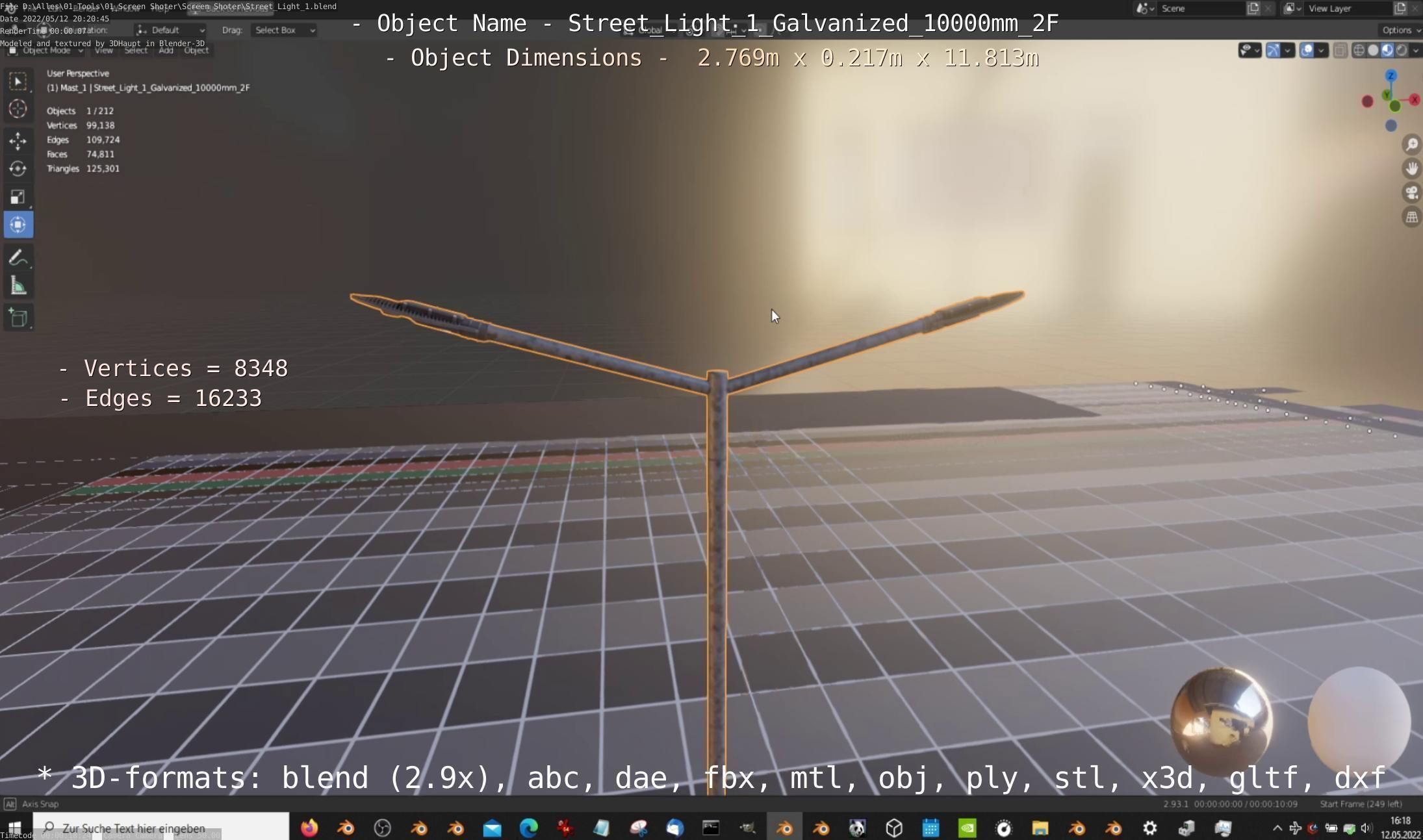This screenshot has height=840, width=1423.
Task: Click the taskbar clock showing 16:18
Action: pos(1400,828)
